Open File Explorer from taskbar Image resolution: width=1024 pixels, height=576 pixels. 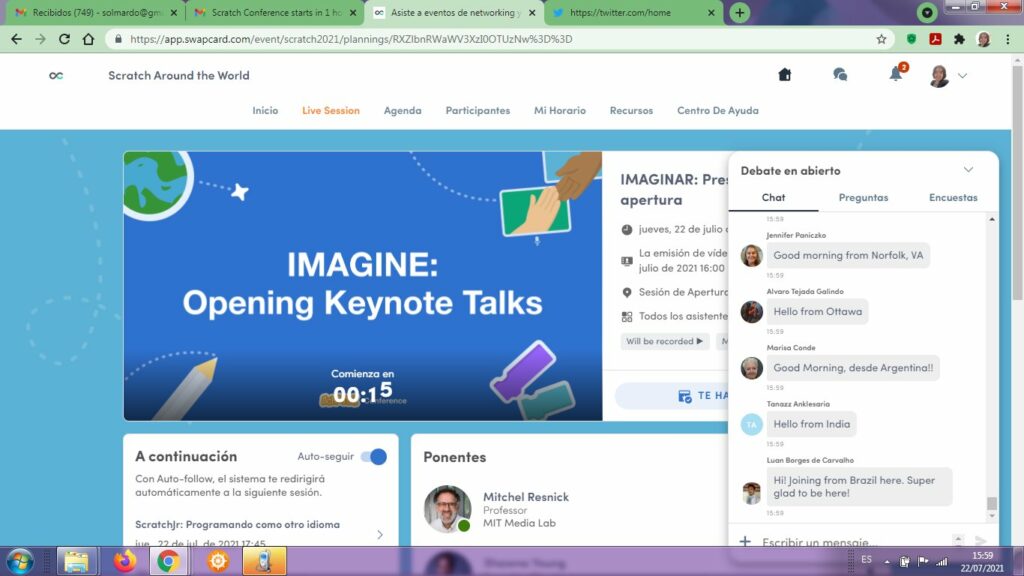coord(76,562)
